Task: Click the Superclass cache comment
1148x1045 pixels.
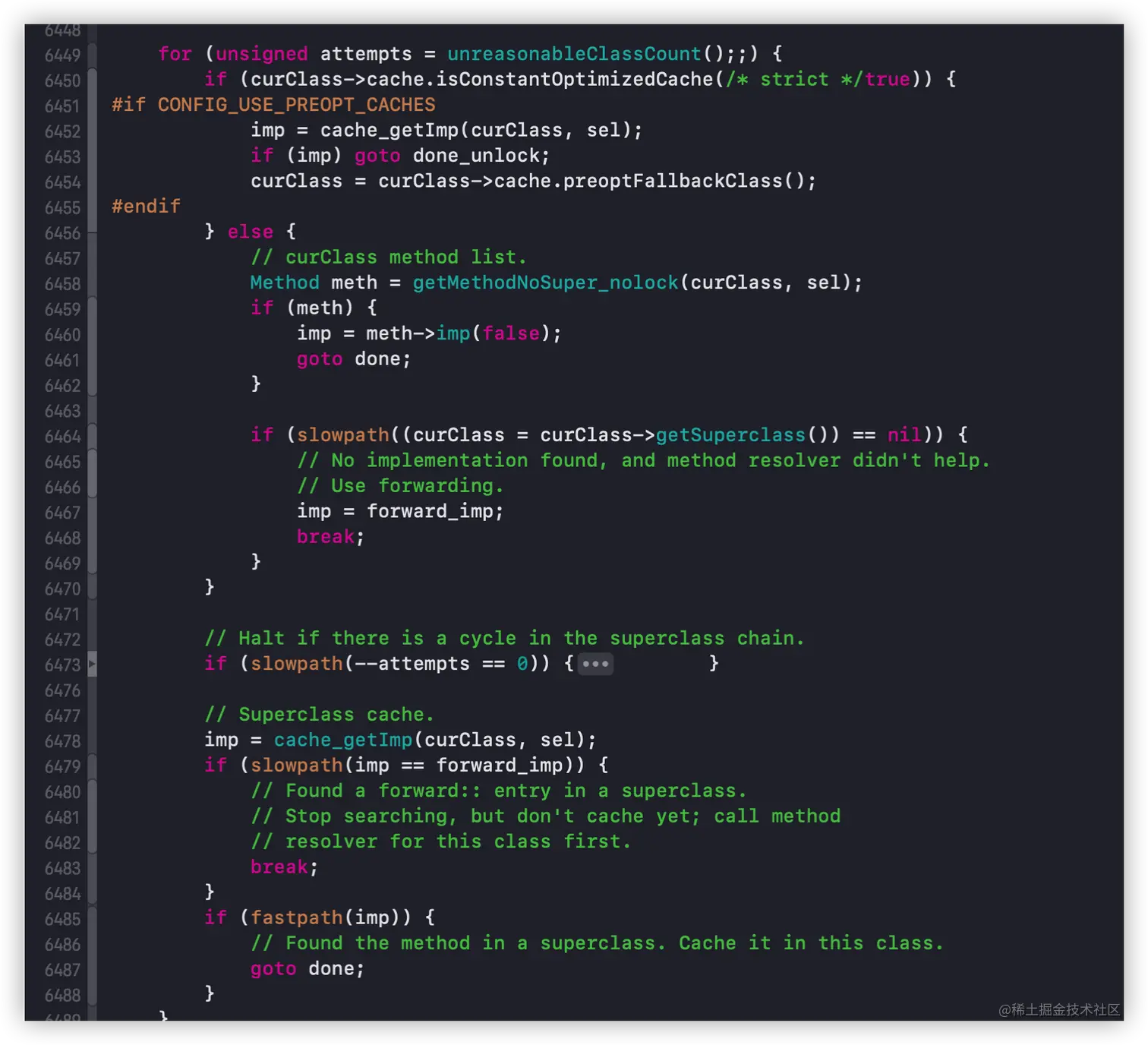Action: 319,715
